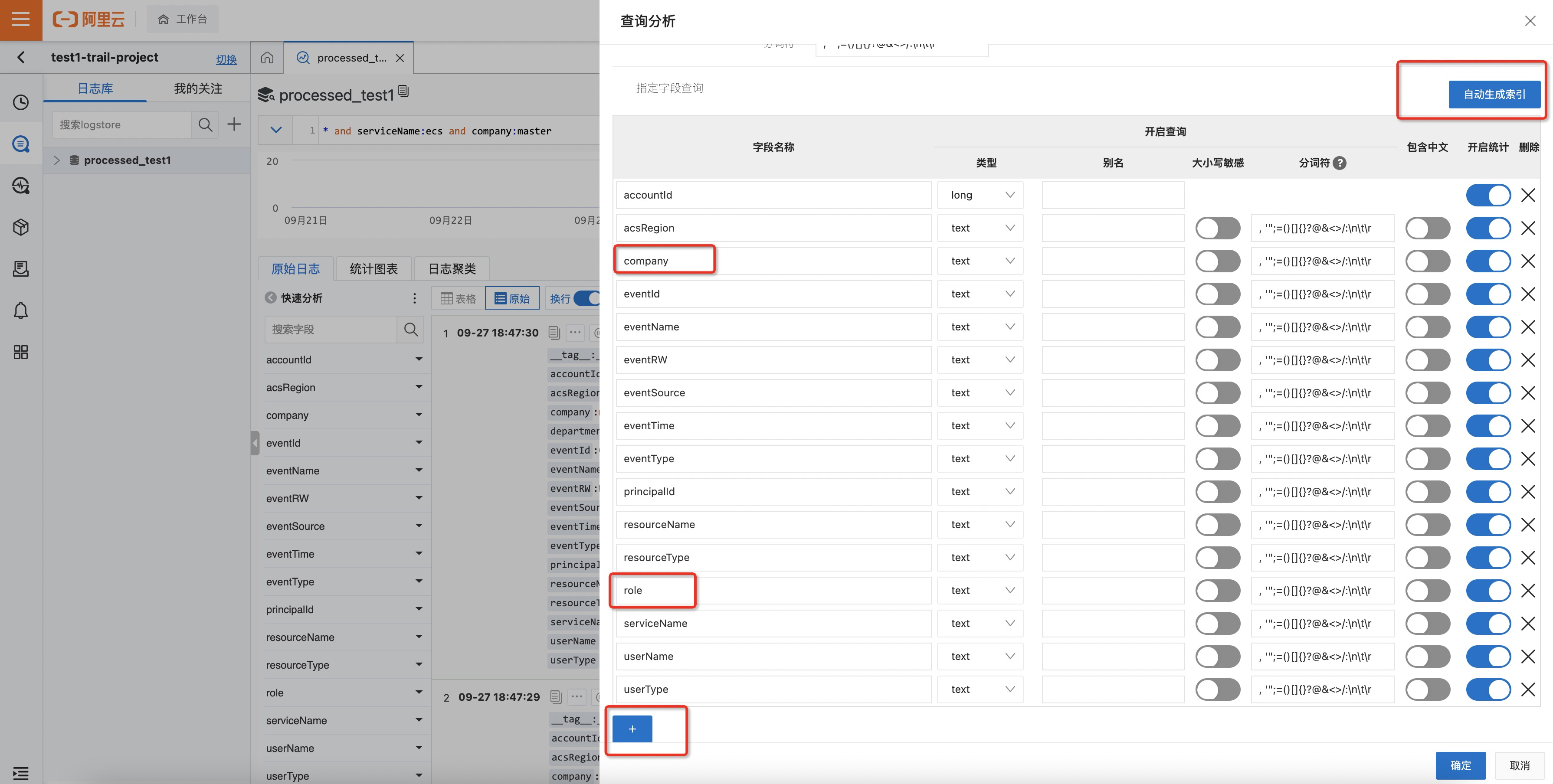
Task: Click the magnifier next to logstore search
Action: [x=205, y=125]
